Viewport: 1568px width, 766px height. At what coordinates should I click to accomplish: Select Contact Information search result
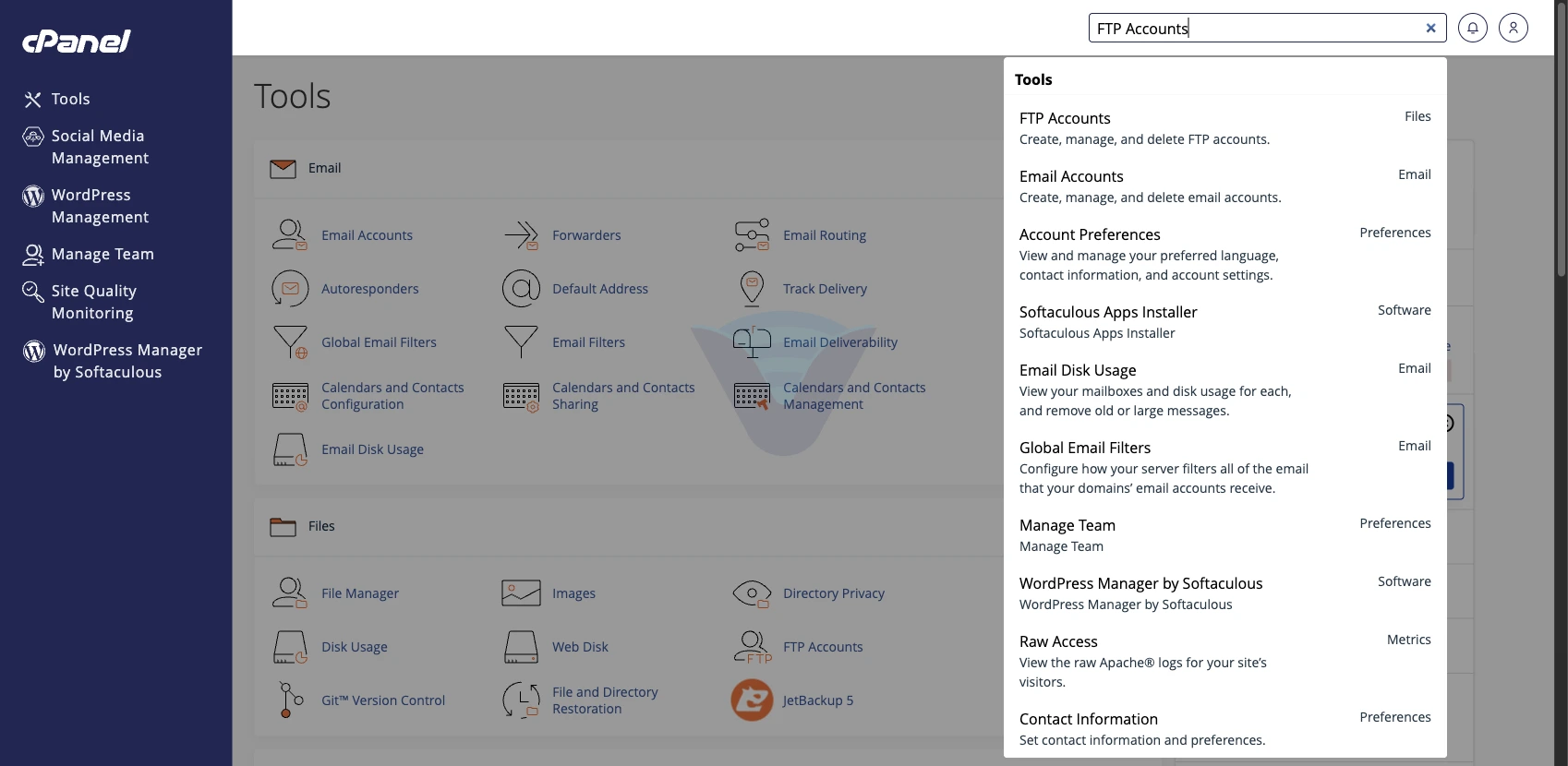[1225, 729]
